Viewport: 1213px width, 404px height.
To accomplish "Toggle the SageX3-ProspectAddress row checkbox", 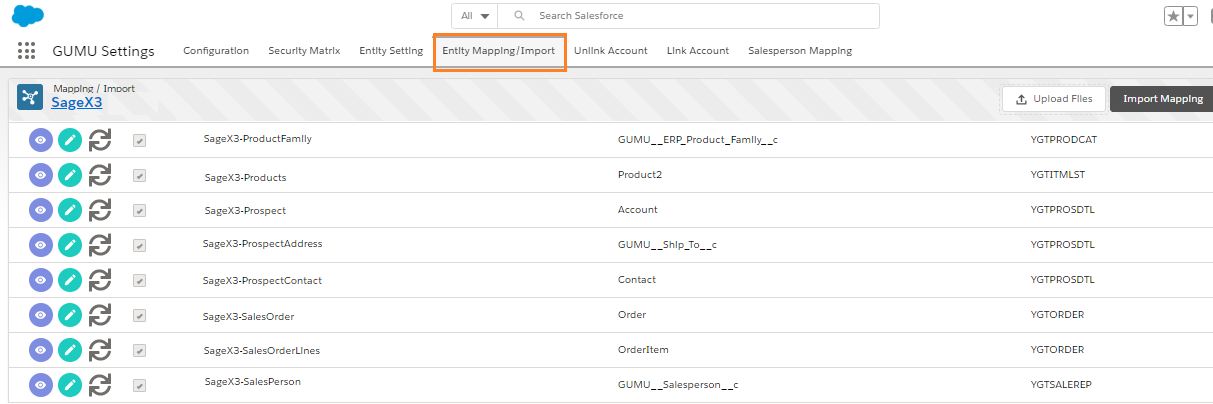I will coord(140,246).
